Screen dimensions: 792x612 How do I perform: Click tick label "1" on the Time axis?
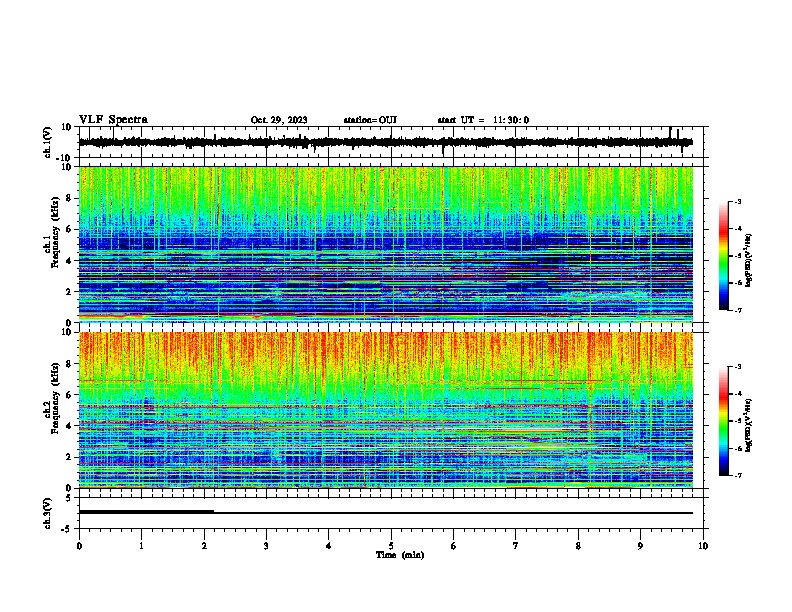[141, 546]
